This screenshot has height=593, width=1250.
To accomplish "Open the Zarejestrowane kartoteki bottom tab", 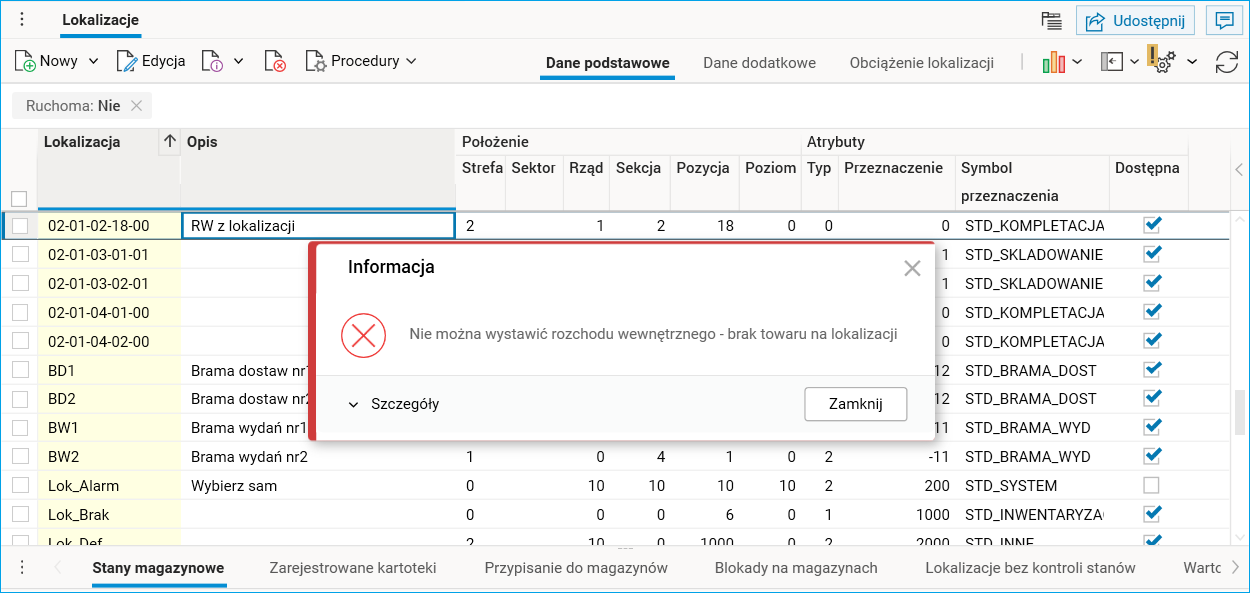I will [x=353, y=568].
